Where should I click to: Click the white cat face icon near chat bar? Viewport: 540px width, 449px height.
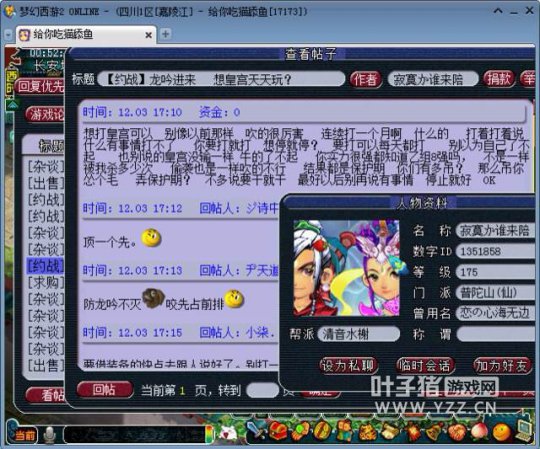pos(228,433)
